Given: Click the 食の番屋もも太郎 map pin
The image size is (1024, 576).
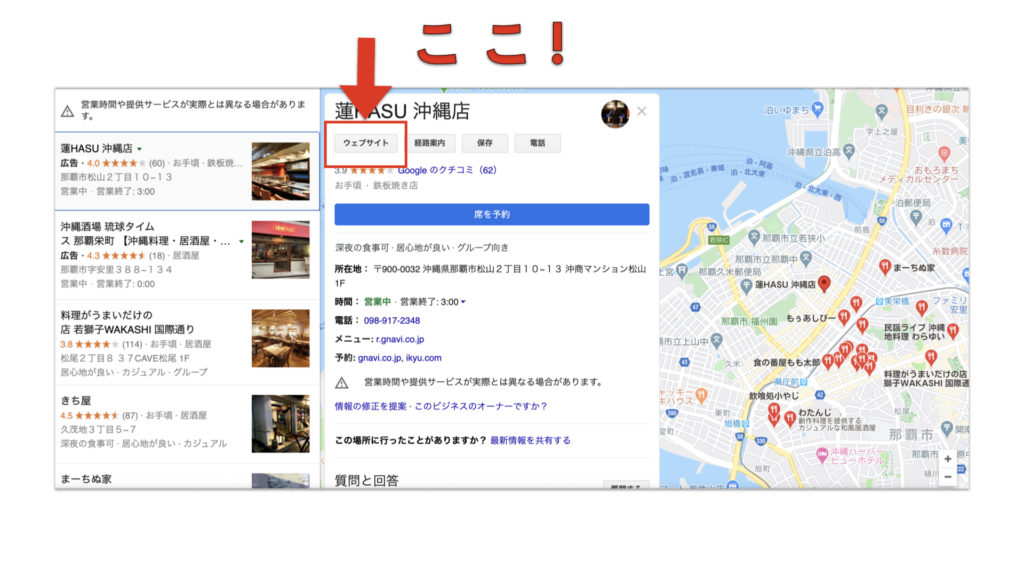Looking at the screenshot, I should pos(827,360).
